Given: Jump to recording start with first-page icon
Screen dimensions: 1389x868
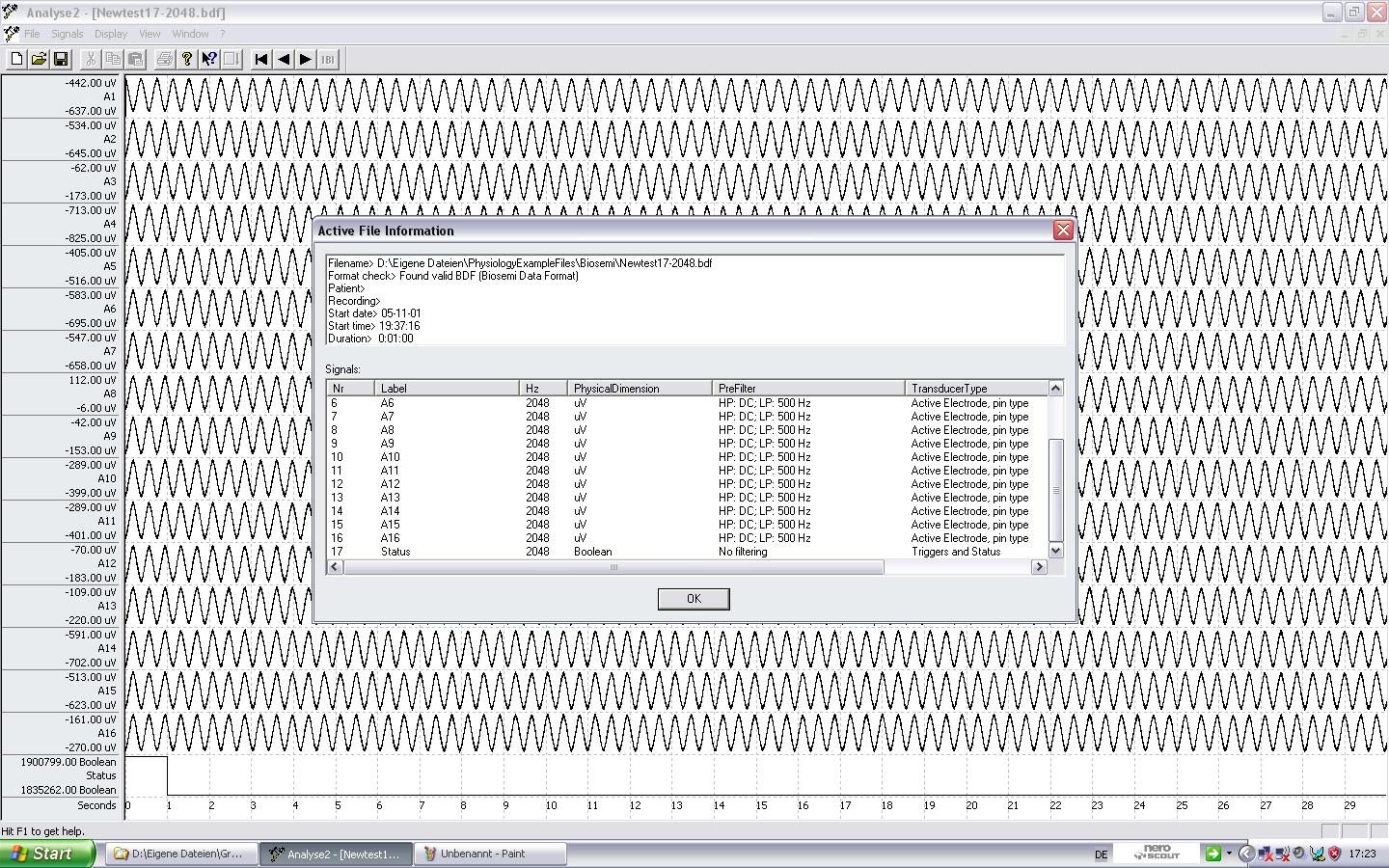Looking at the screenshot, I should click(259, 59).
